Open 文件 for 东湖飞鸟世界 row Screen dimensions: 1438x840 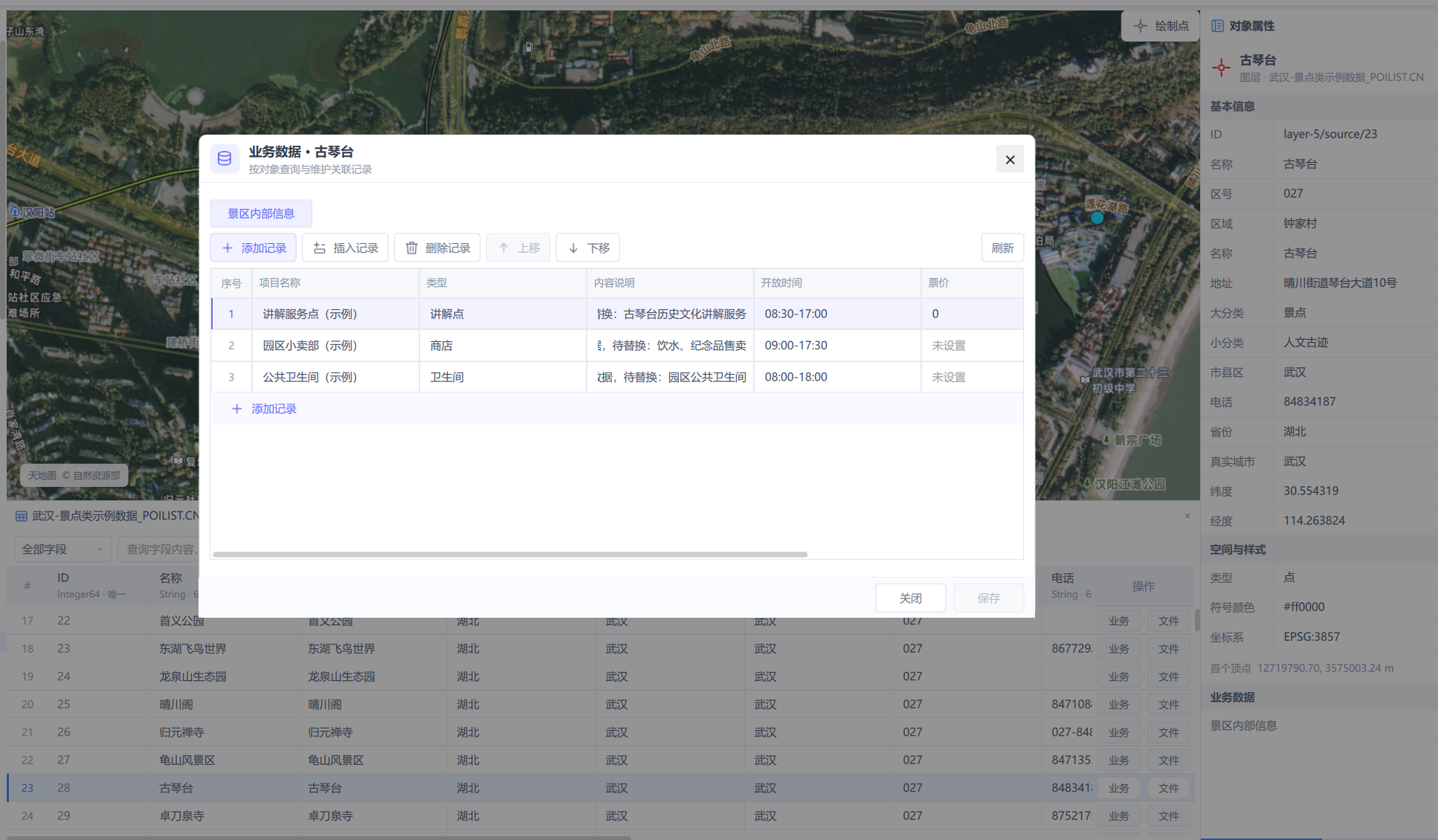[1168, 649]
